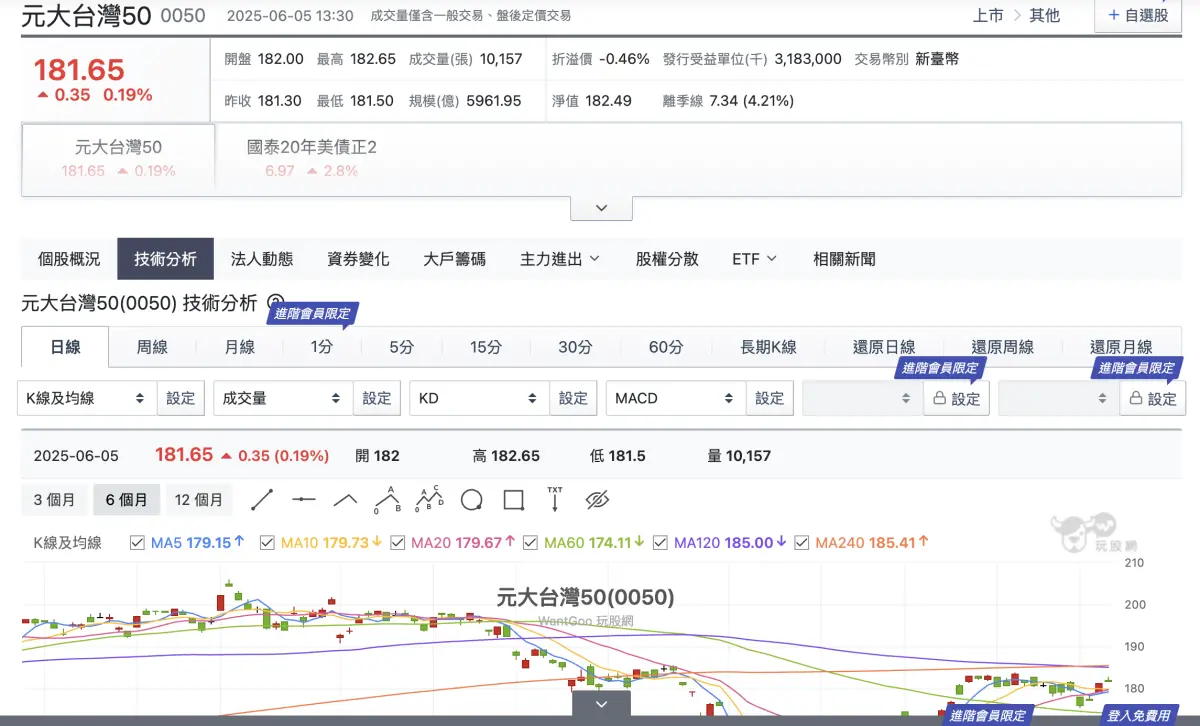
Task: Click the 其他 breadcrumb link
Action: tap(1045, 15)
